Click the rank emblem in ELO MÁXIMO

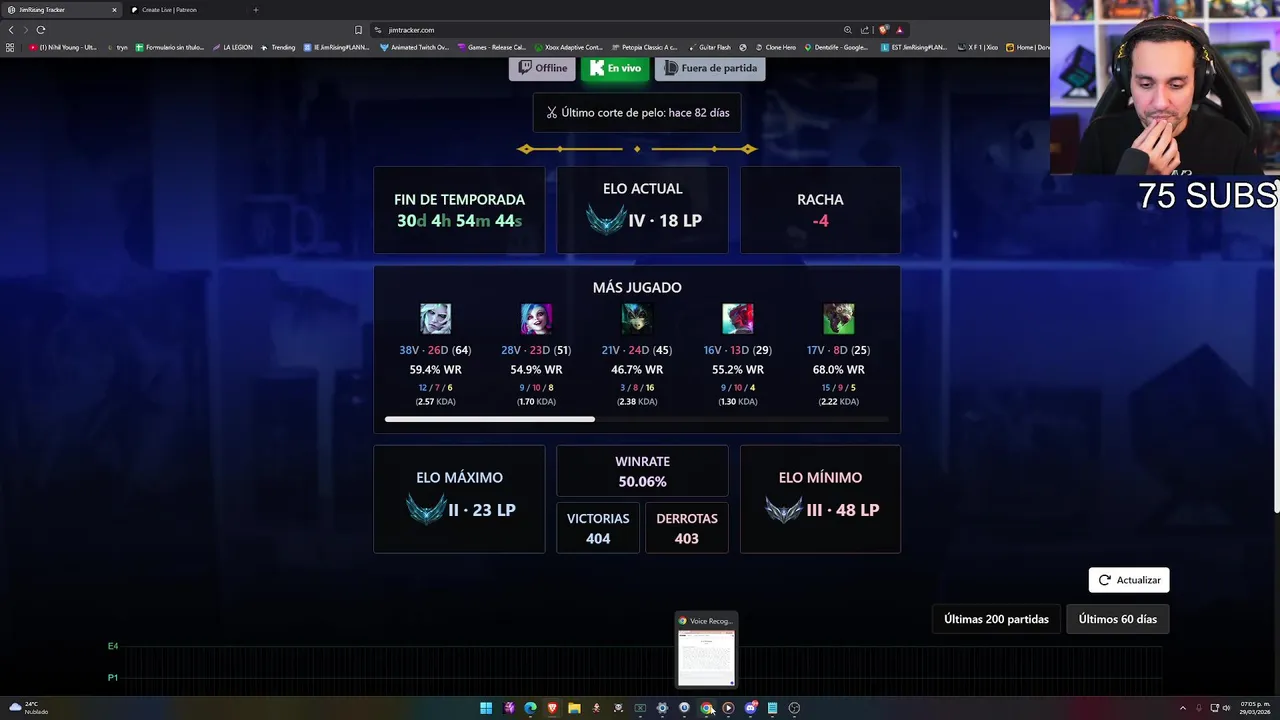(x=425, y=509)
